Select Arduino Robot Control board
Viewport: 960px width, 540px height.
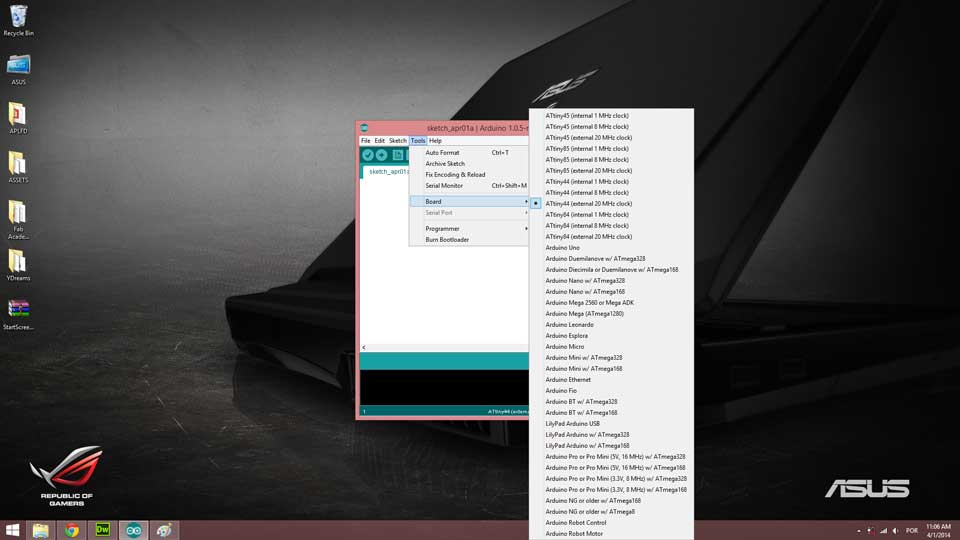[611, 523]
